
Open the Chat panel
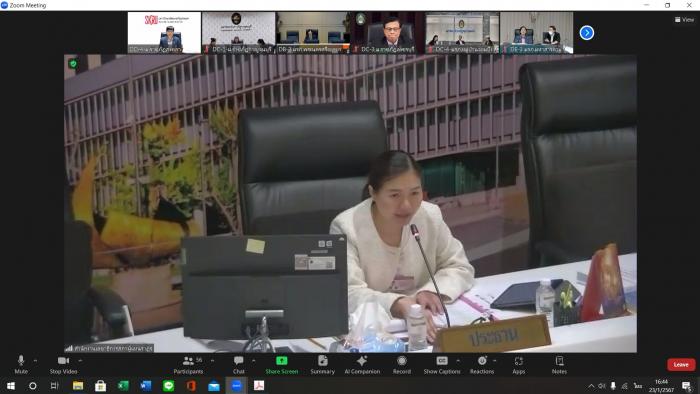point(238,364)
